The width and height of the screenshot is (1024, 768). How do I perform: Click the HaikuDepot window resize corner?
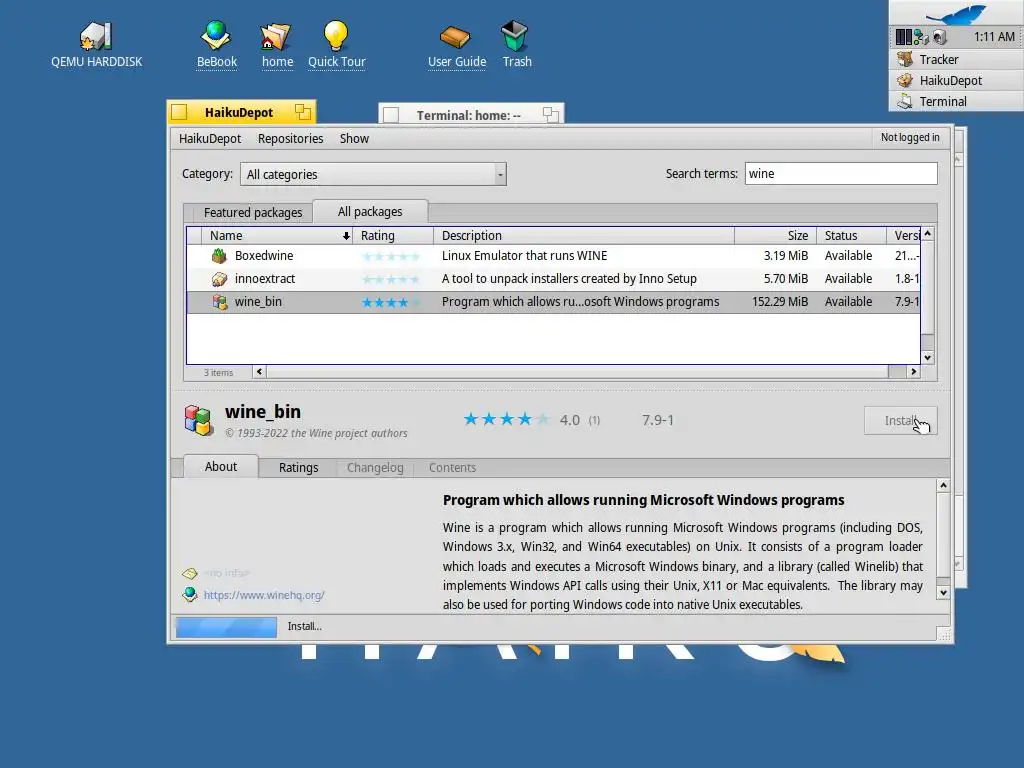tap(944, 635)
